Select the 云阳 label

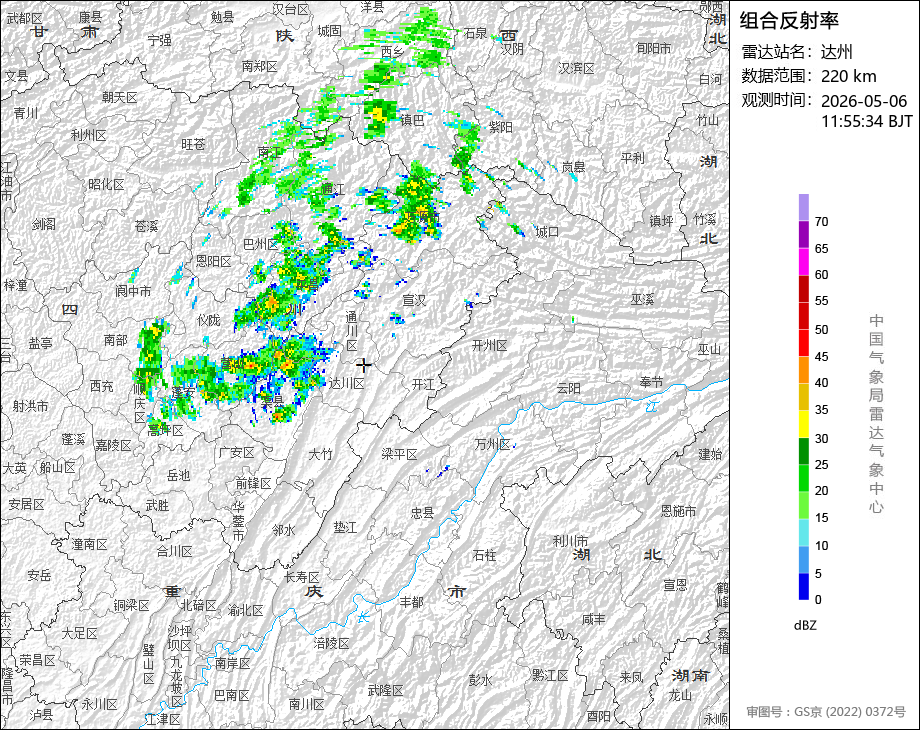(x=569, y=388)
